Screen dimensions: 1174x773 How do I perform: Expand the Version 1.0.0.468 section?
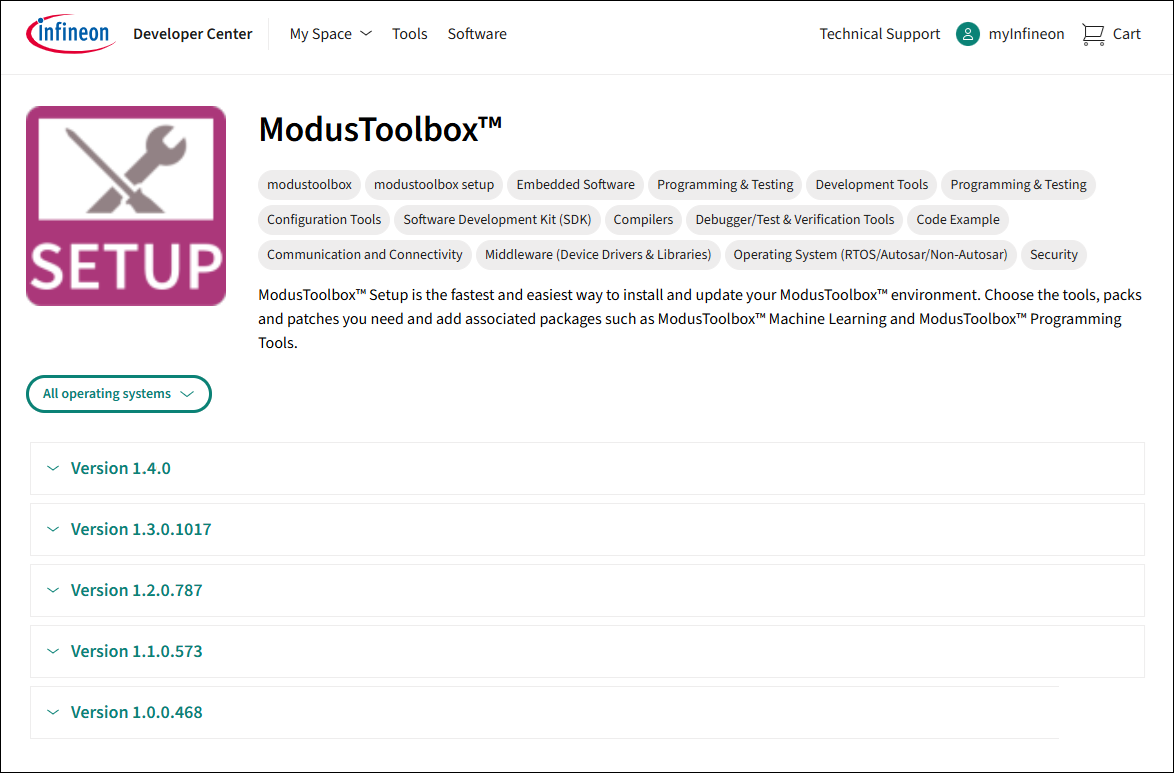click(136, 712)
